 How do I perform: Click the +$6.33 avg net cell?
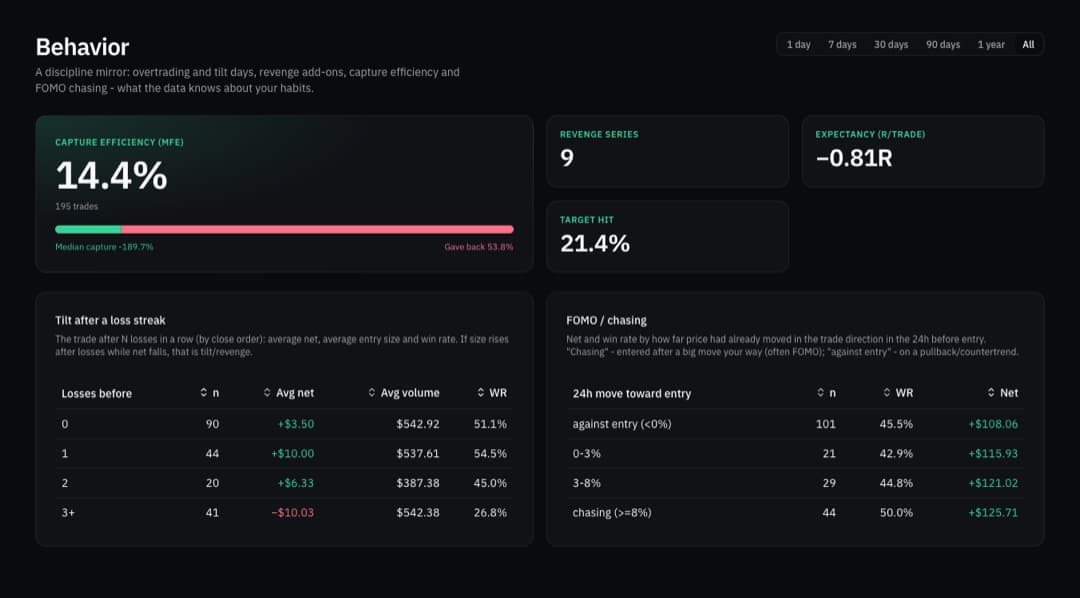click(x=295, y=483)
